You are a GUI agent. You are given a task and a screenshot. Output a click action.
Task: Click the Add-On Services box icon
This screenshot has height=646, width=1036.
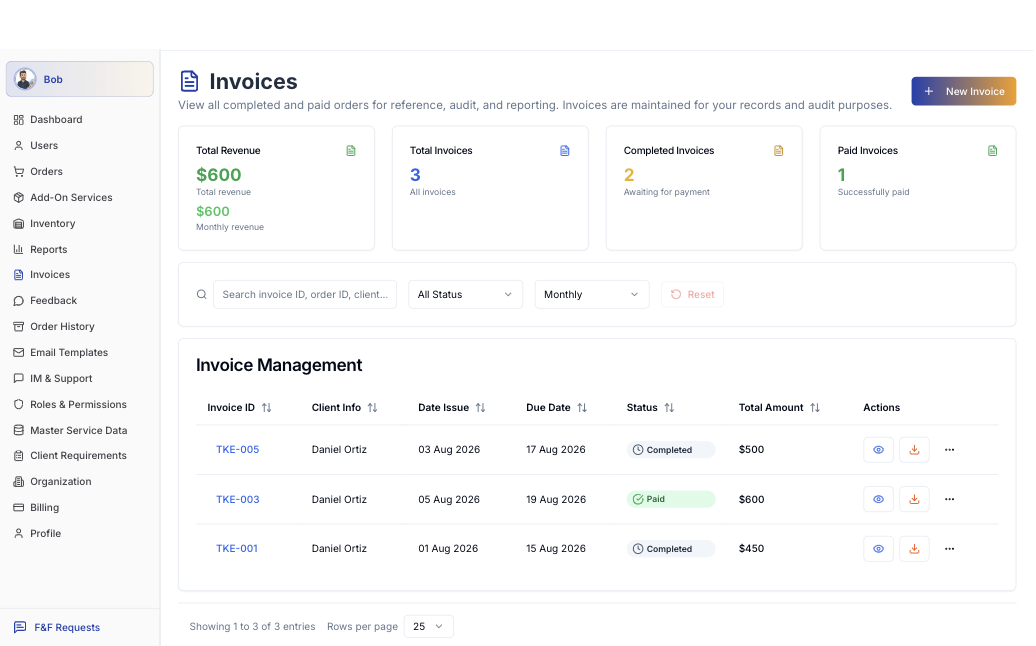tap(18, 197)
